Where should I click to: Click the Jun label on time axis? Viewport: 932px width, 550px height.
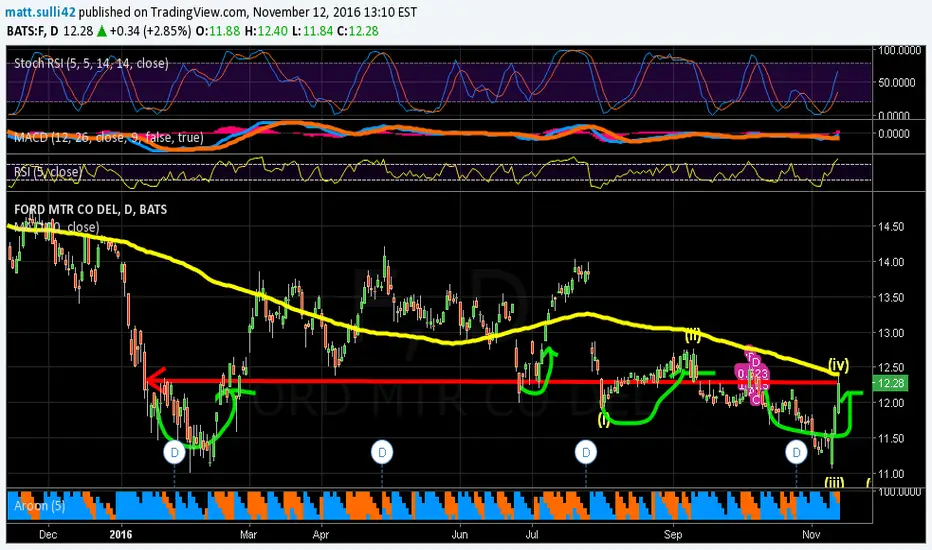click(x=459, y=534)
